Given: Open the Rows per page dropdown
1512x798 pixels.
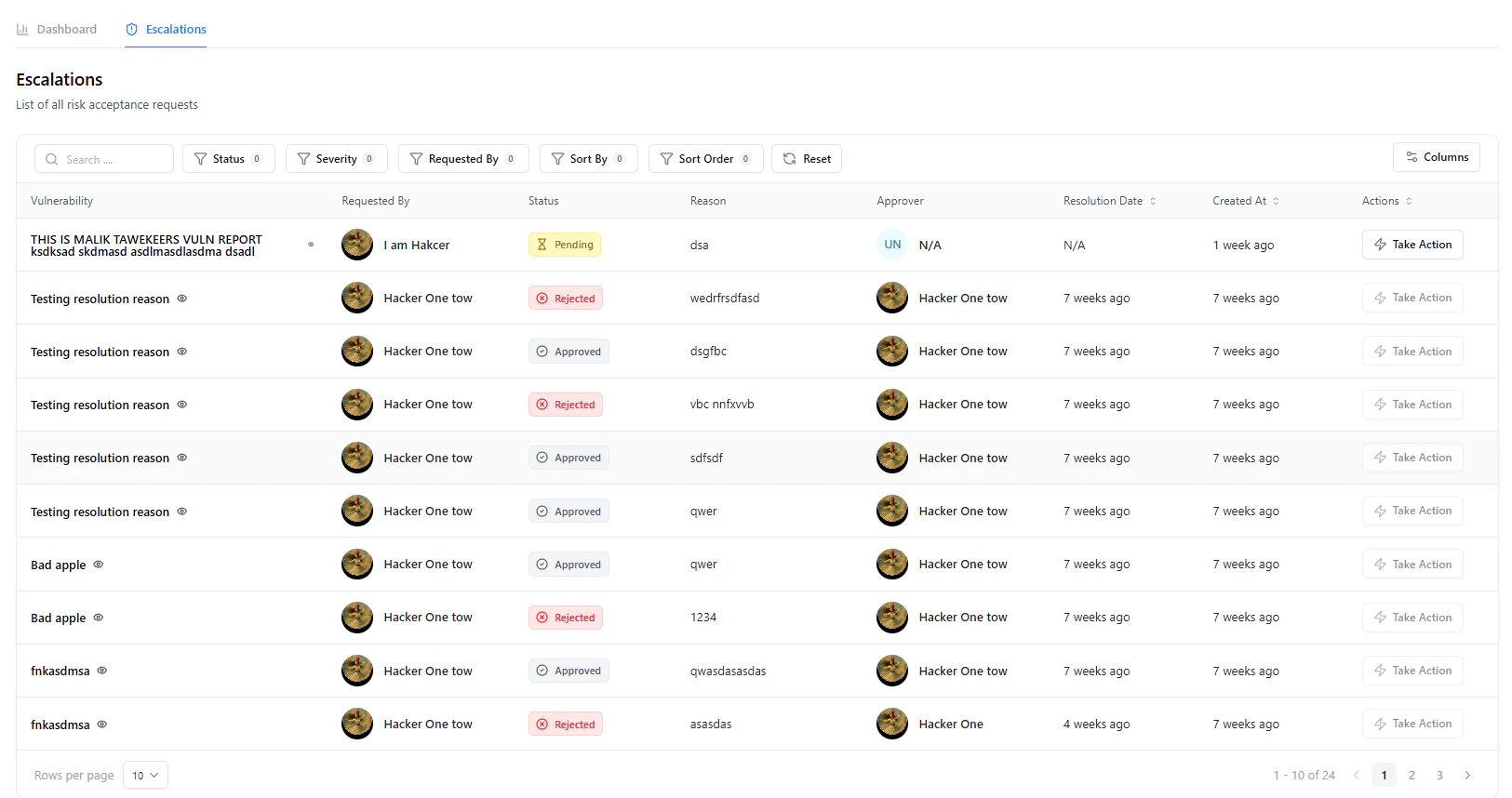Looking at the screenshot, I should 145,776.
